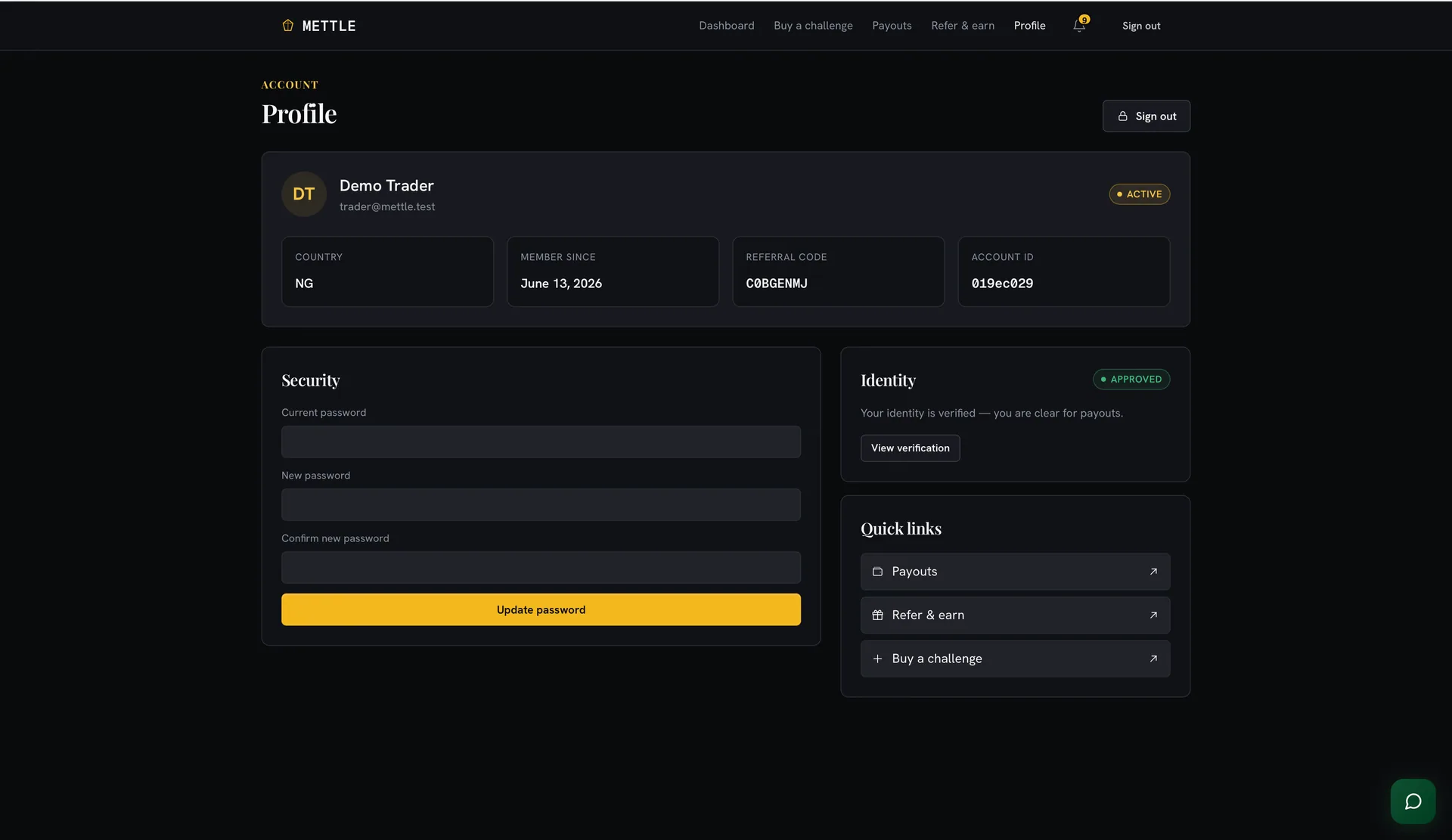Viewport: 1452px width, 840px height.
Task: Focus the New password field
Action: click(x=541, y=504)
